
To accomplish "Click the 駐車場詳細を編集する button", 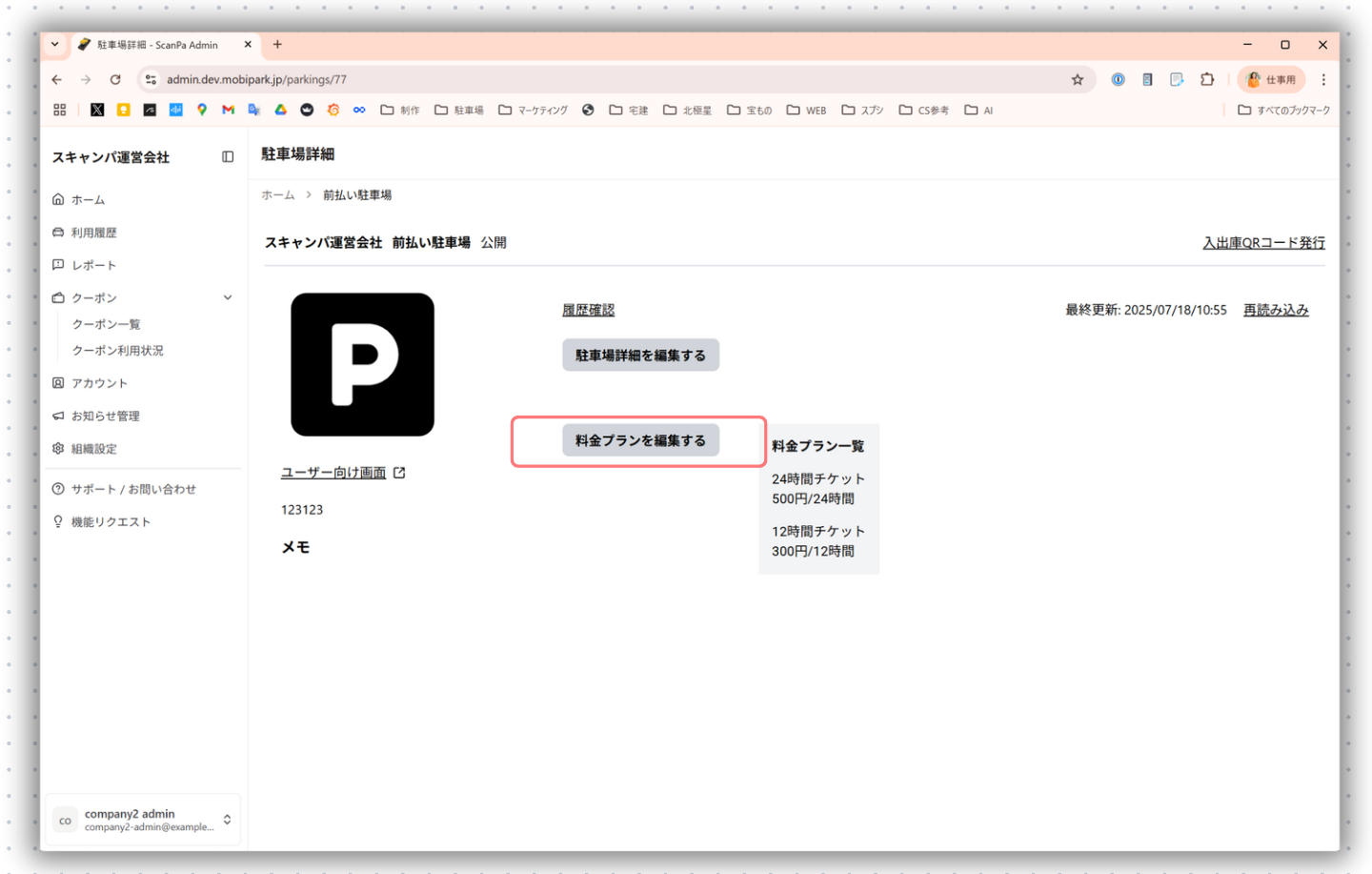I will pyautogui.click(x=640, y=355).
